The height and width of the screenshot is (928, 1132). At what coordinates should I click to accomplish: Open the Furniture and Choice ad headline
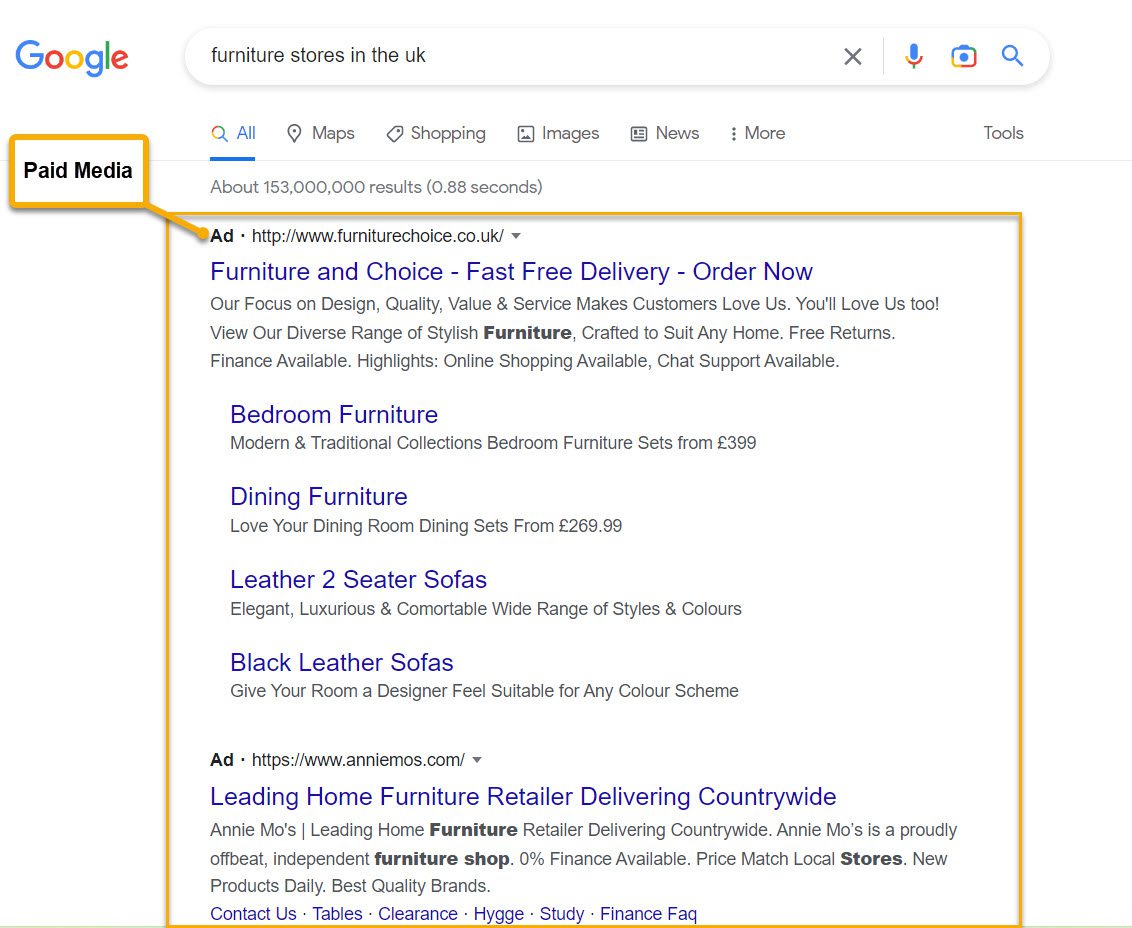511,272
